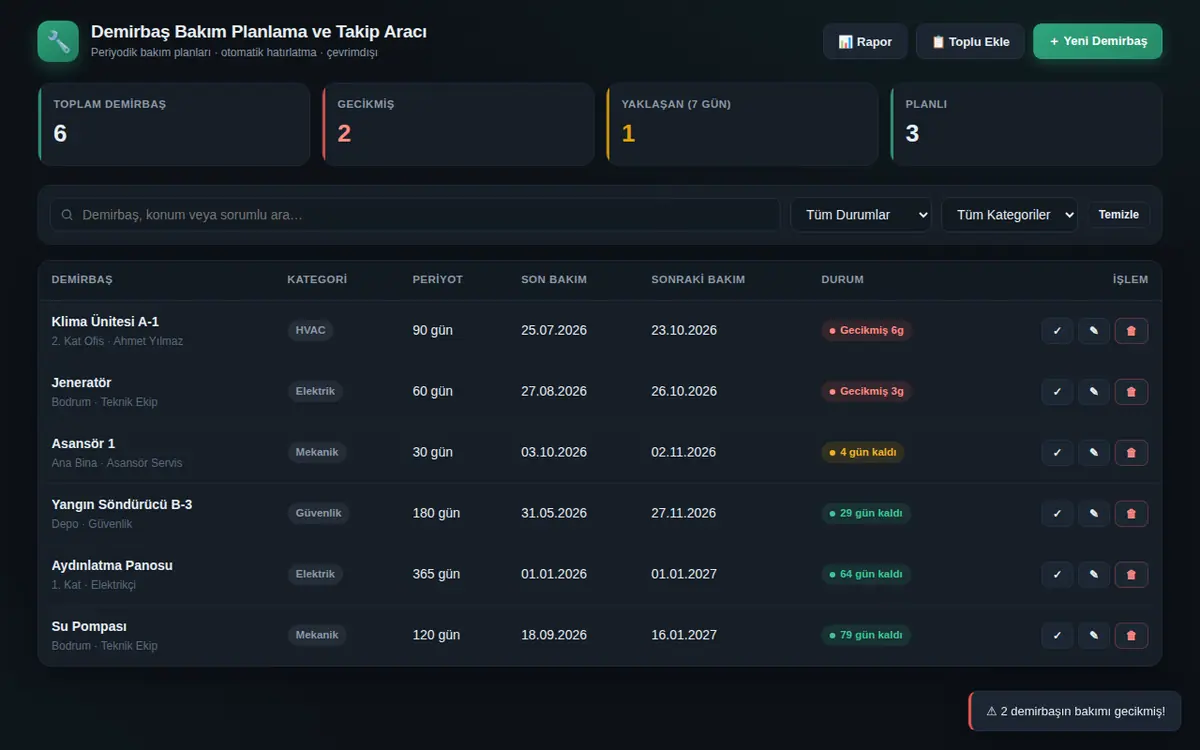Delete the Jeneratör row
1200x750 pixels.
[x=1131, y=392]
